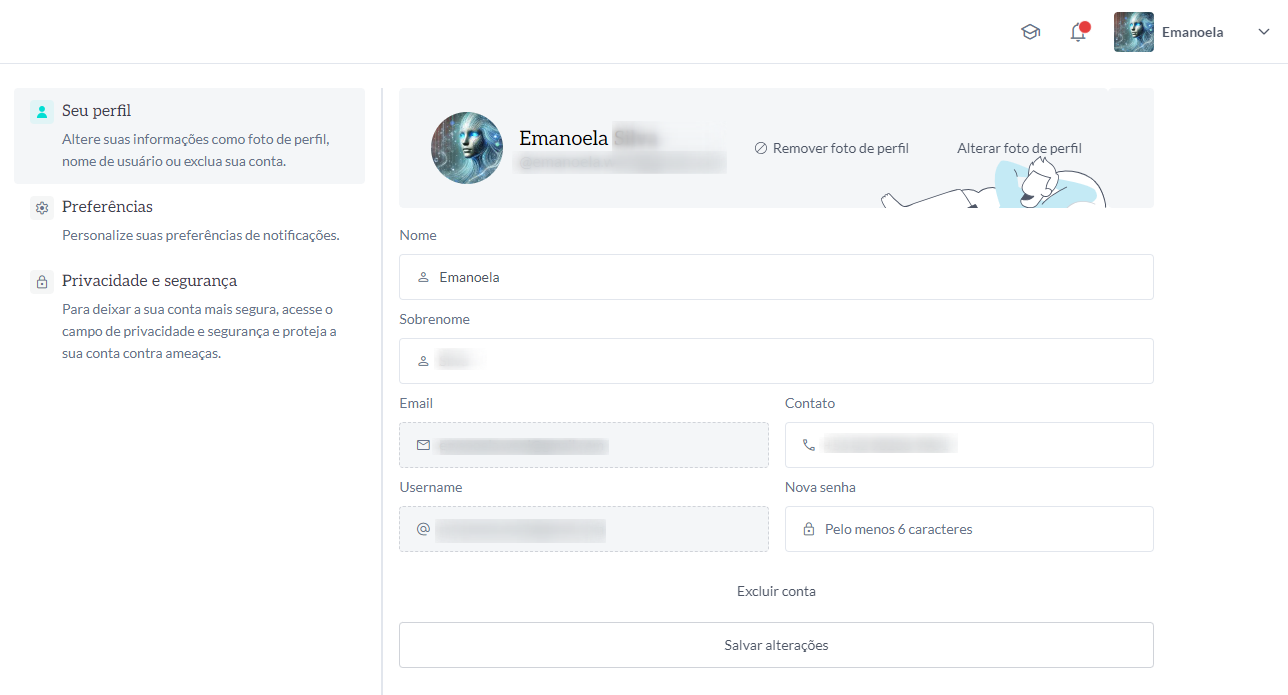Click the header user avatar thumbnail
This screenshot has height=695, width=1288.
click(1134, 32)
